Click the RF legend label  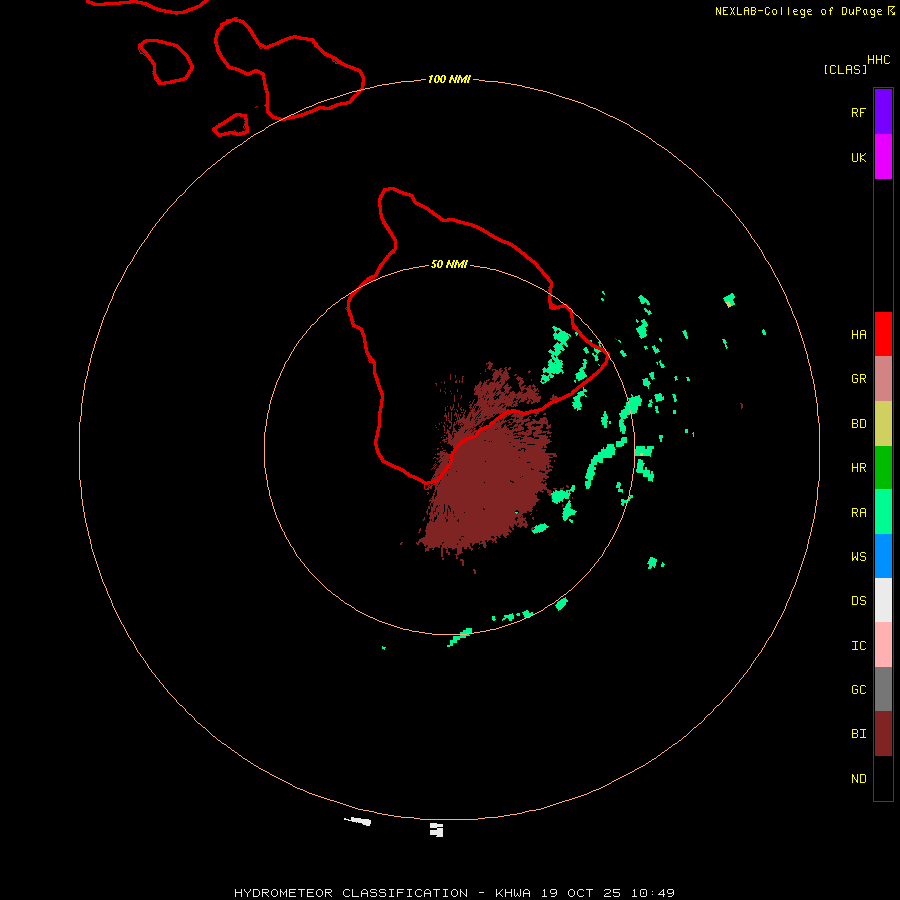point(858,112)
